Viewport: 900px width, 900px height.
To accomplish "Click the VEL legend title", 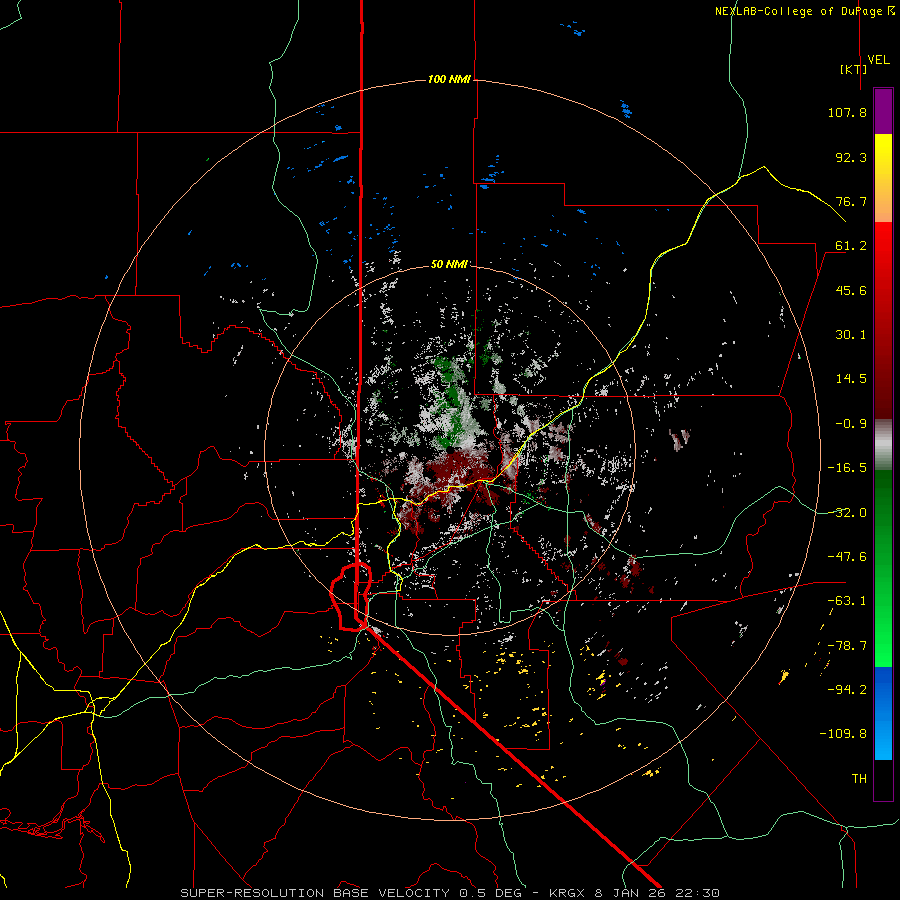I will tap(878, 60).
